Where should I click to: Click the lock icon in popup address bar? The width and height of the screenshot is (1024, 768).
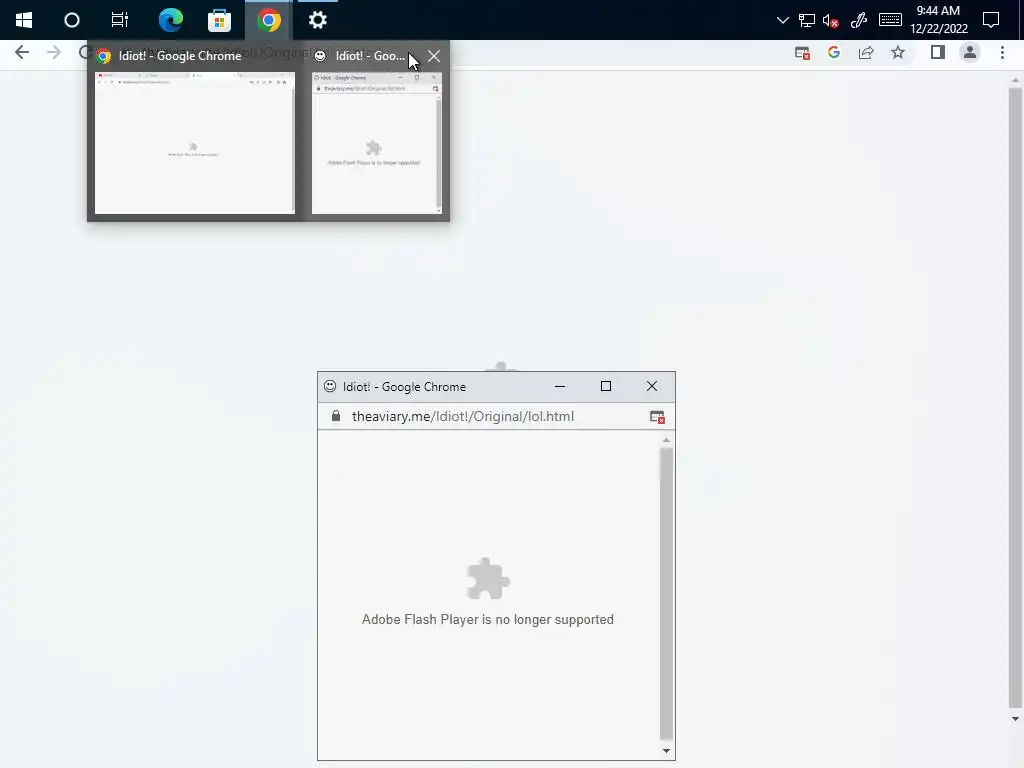[336, 416]
